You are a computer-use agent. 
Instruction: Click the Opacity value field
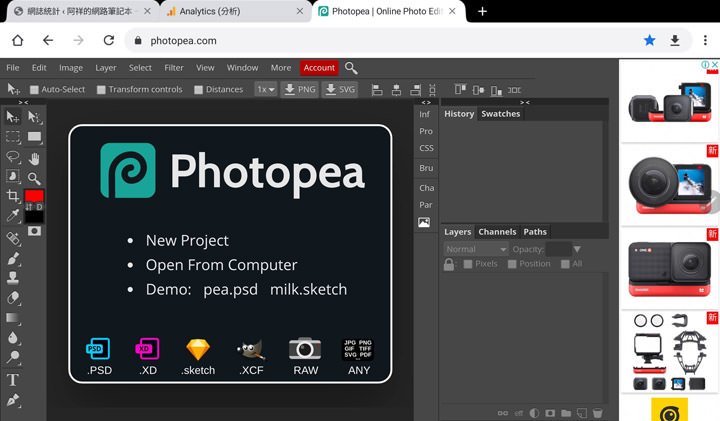(x=559, y=249)
